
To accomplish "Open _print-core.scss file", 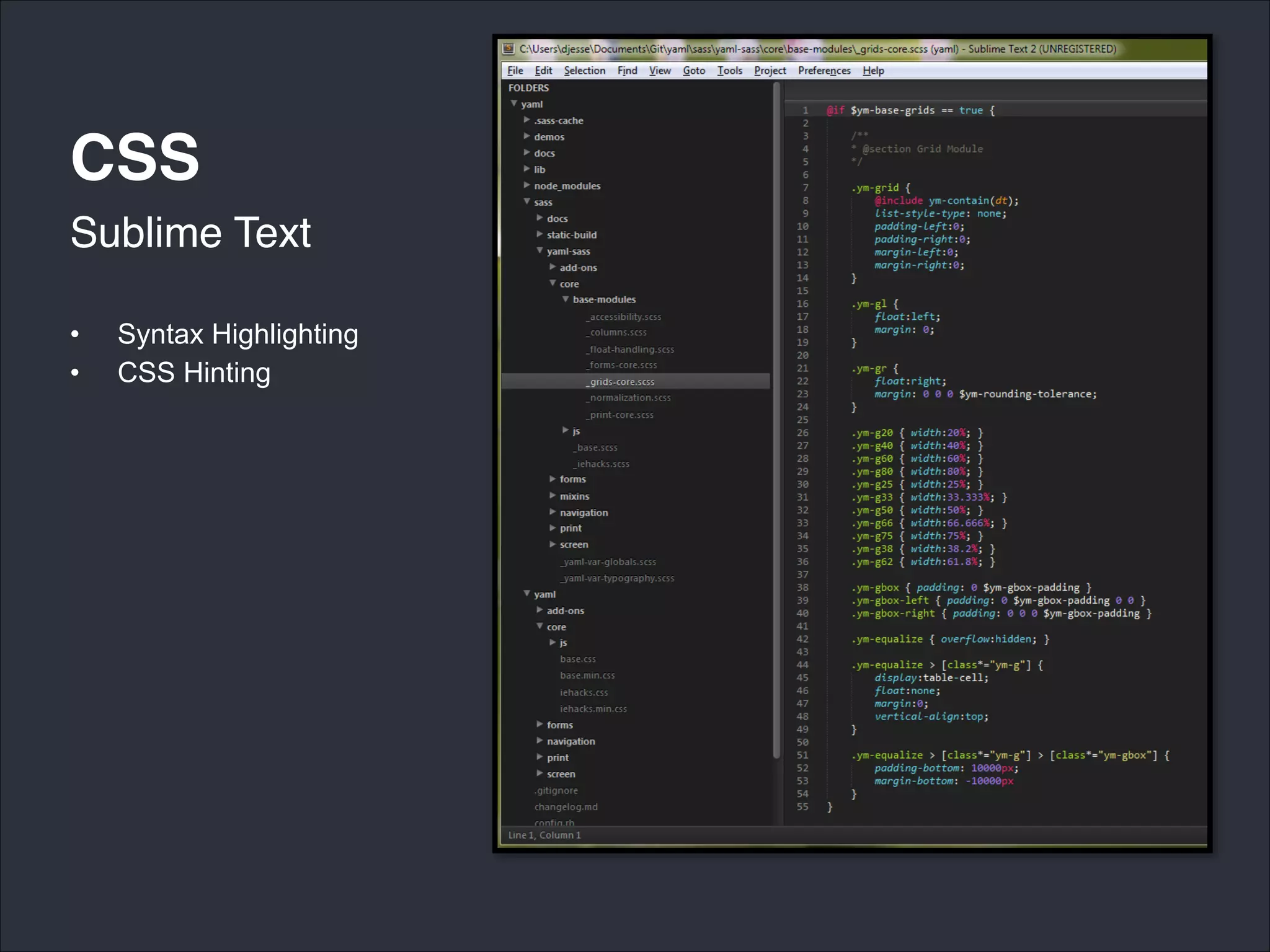I will [619, 415].
